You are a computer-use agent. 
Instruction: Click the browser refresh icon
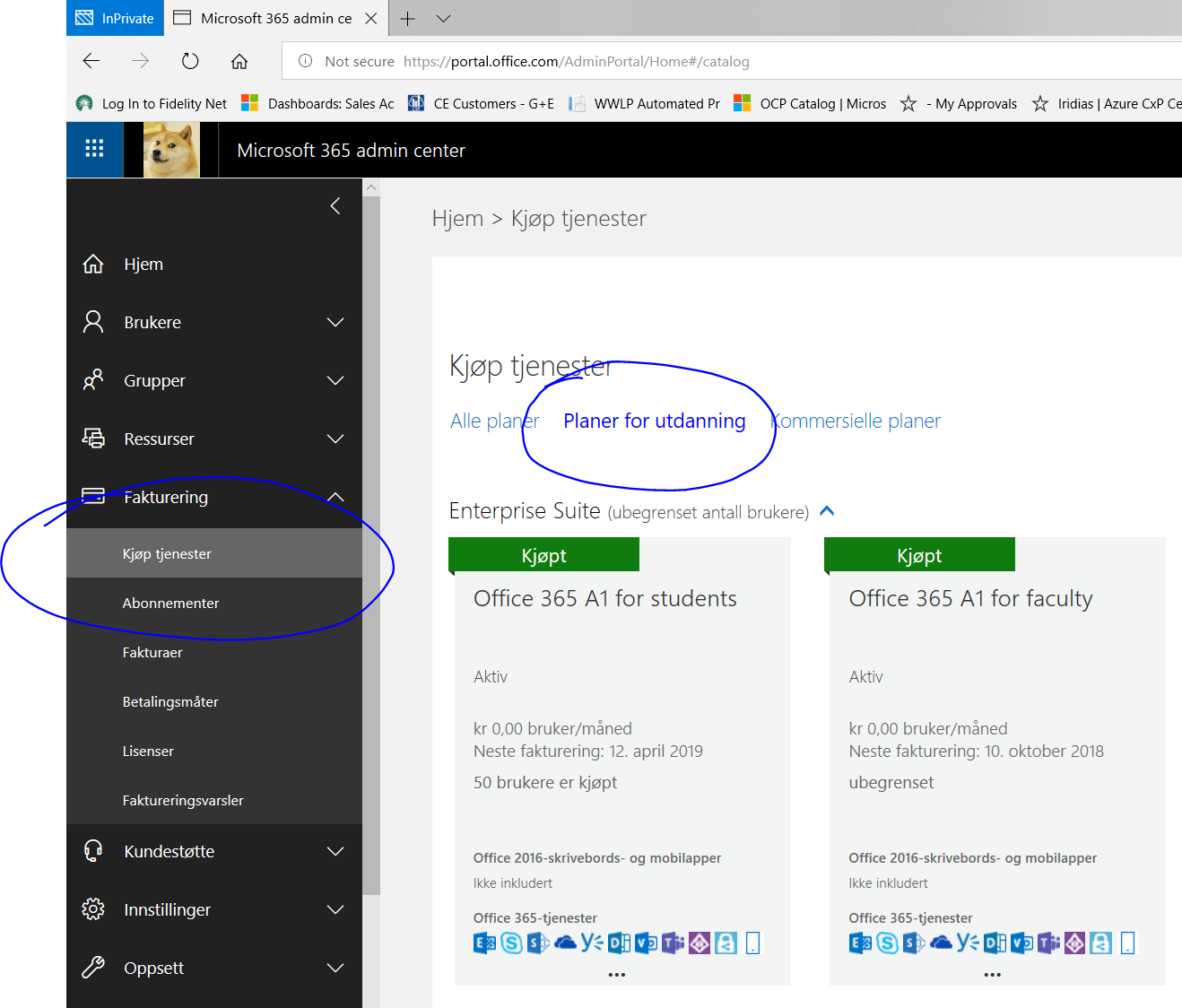tap(190, 61)
